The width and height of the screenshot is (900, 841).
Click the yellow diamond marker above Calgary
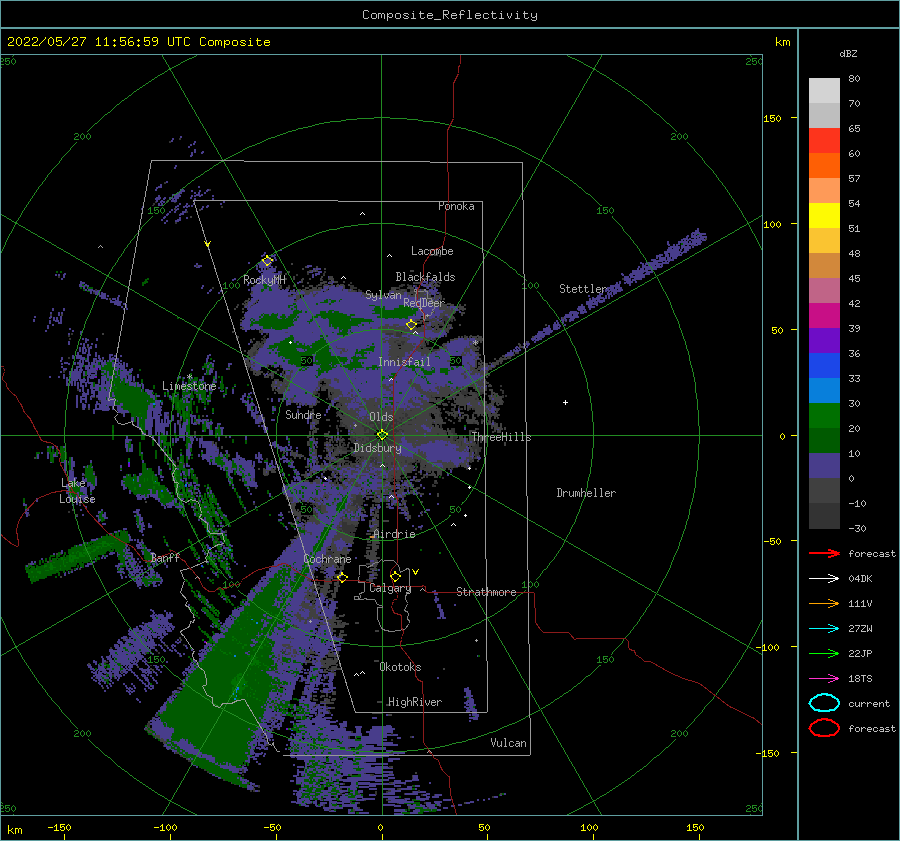click(395, 576)
